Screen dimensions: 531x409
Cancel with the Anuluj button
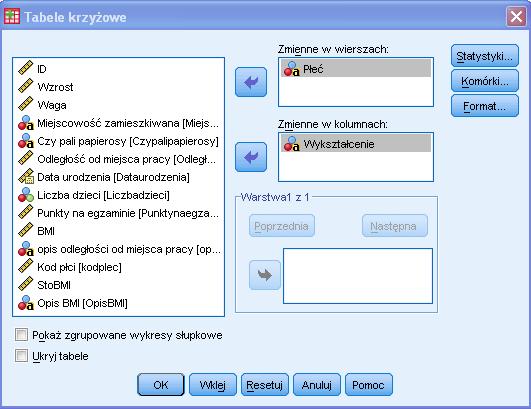point(317,385)
